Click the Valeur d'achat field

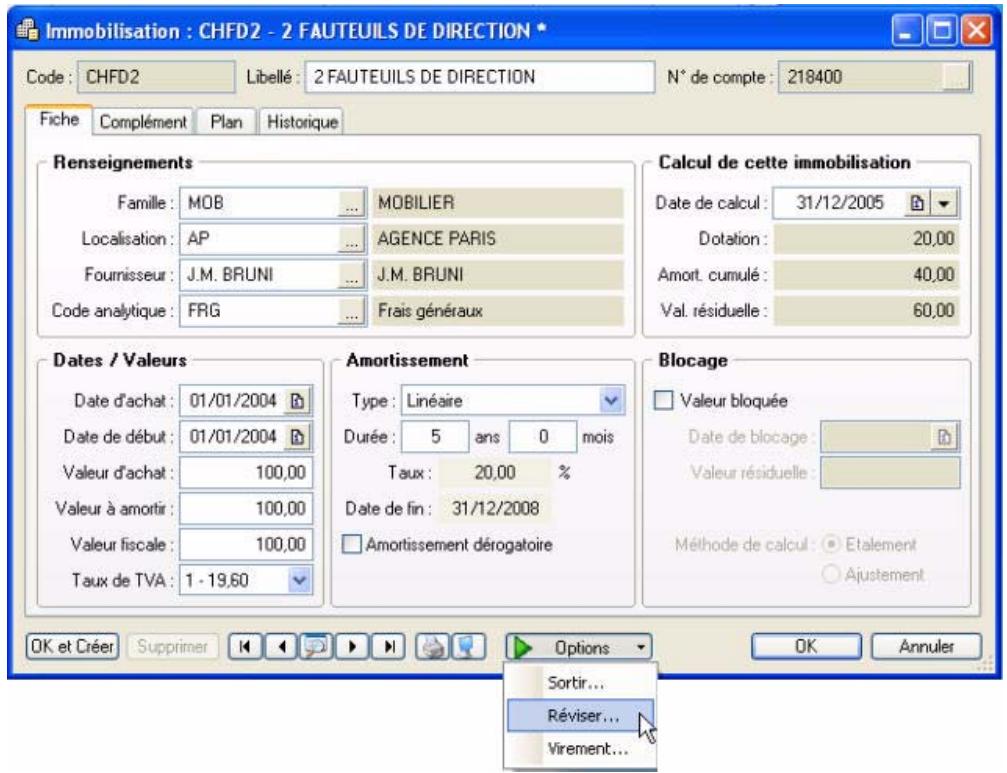(246, 473)
